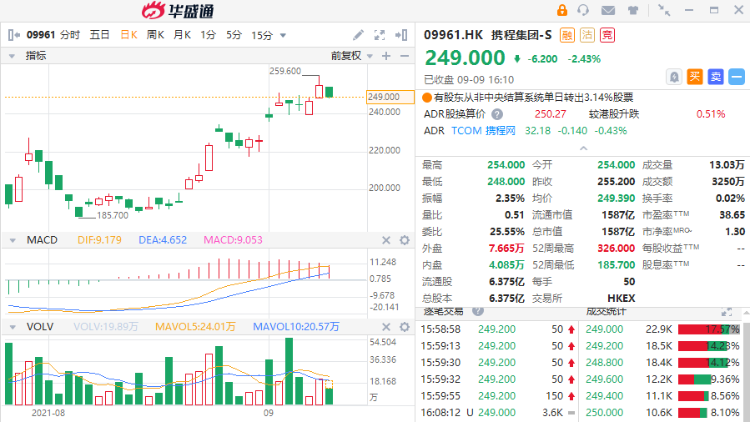Open TCOM 携程网 ADR link
The height and width of the screenshot is (422, 750).
click(483, 131)
